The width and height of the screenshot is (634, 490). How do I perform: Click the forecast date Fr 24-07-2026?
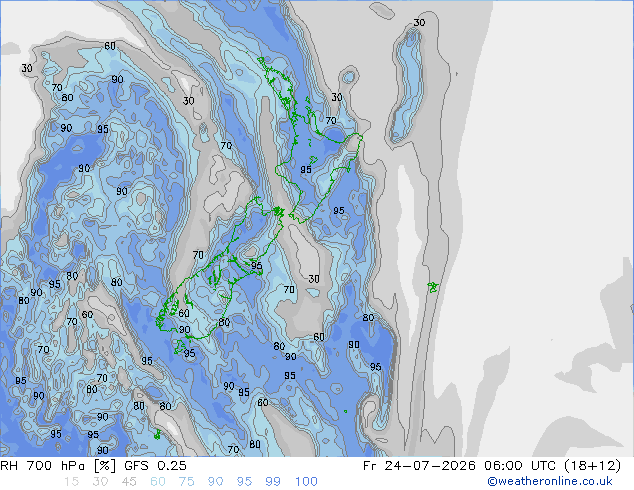(419, 466)
